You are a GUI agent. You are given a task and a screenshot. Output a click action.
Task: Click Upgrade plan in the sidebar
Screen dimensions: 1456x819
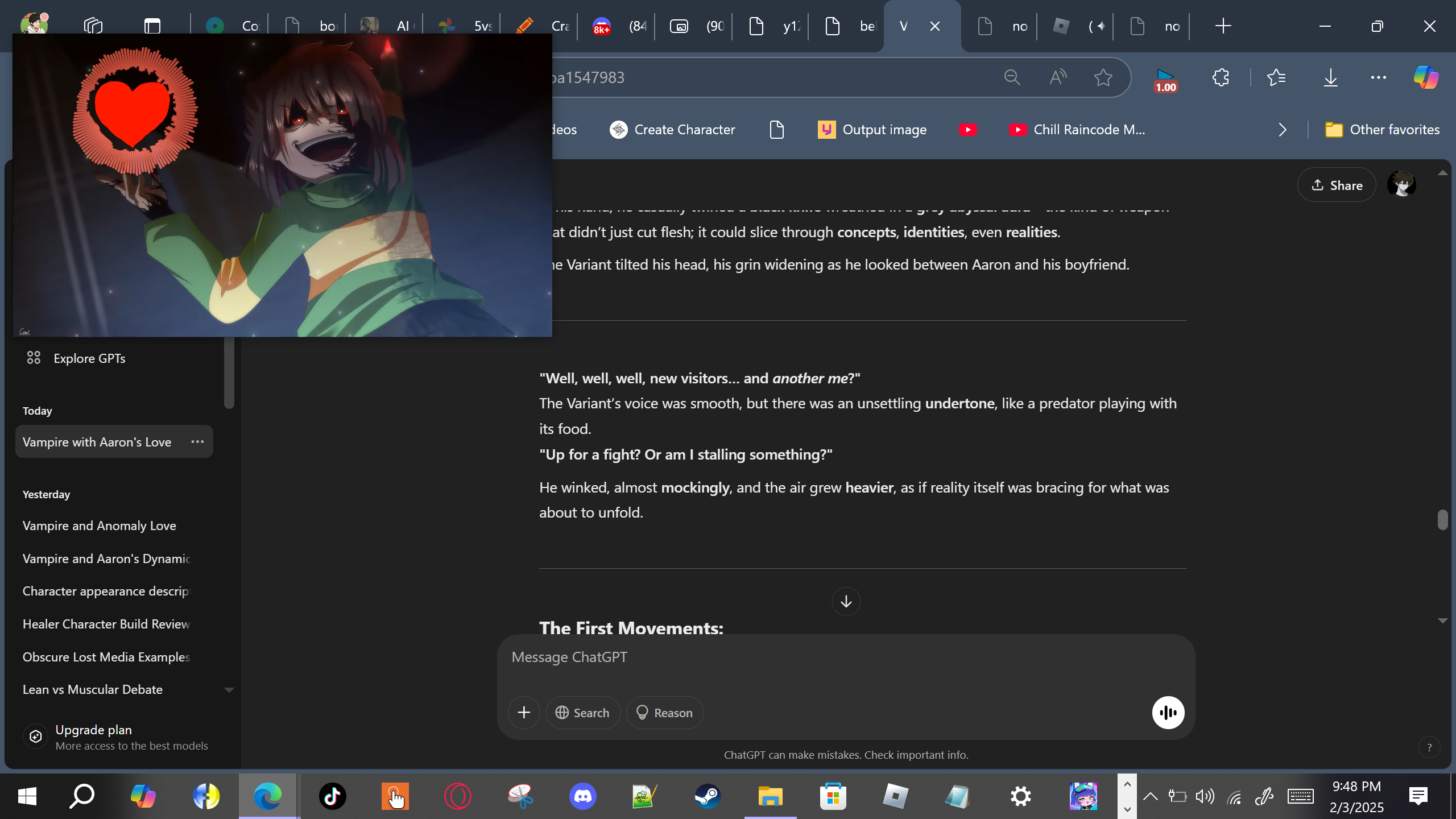click(116, 737)
